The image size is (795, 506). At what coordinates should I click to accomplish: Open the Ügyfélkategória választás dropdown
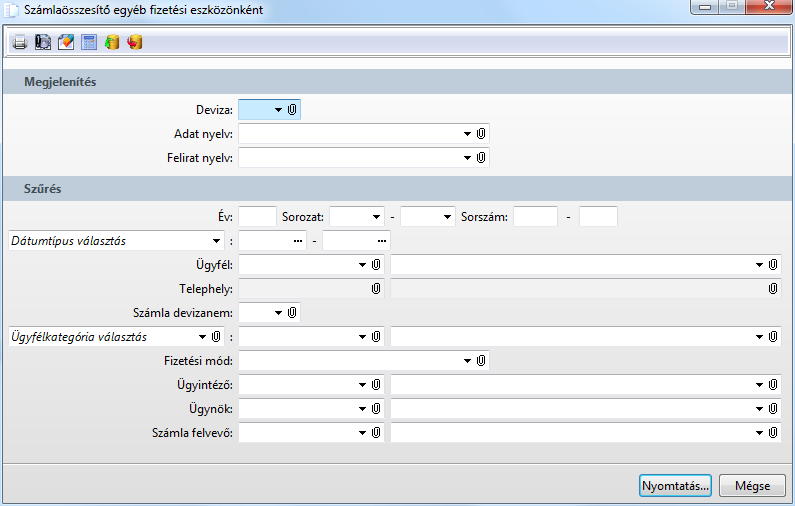coord(202,337)
